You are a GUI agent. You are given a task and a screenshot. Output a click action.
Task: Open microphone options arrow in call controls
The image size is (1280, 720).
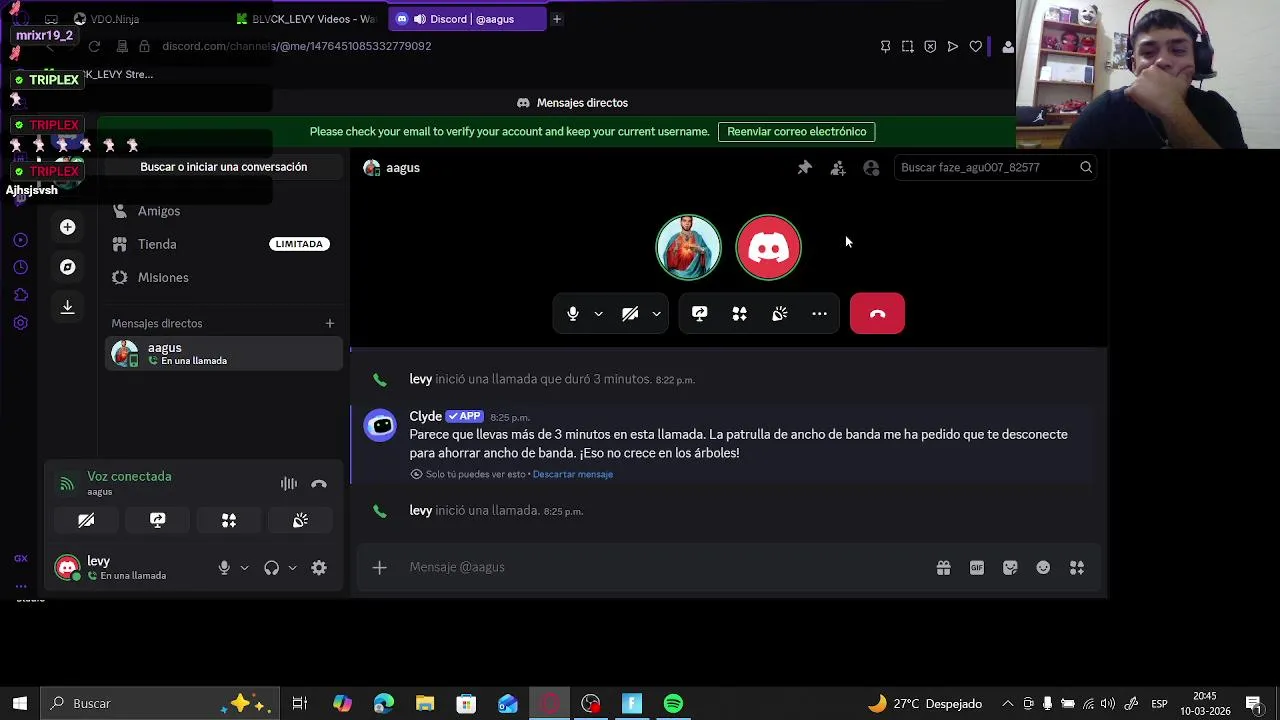coord(598,314)
